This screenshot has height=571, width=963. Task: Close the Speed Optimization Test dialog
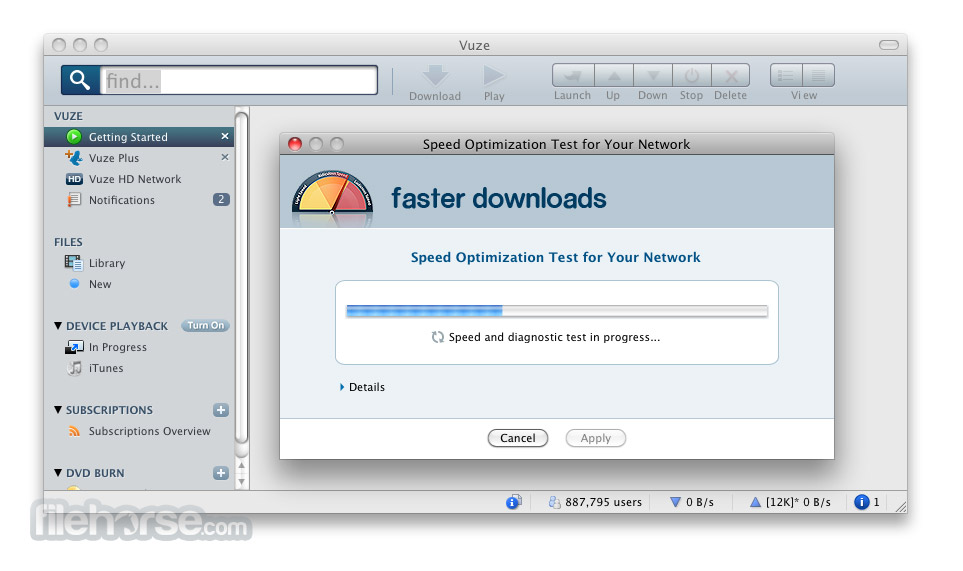tap(295, 144)
